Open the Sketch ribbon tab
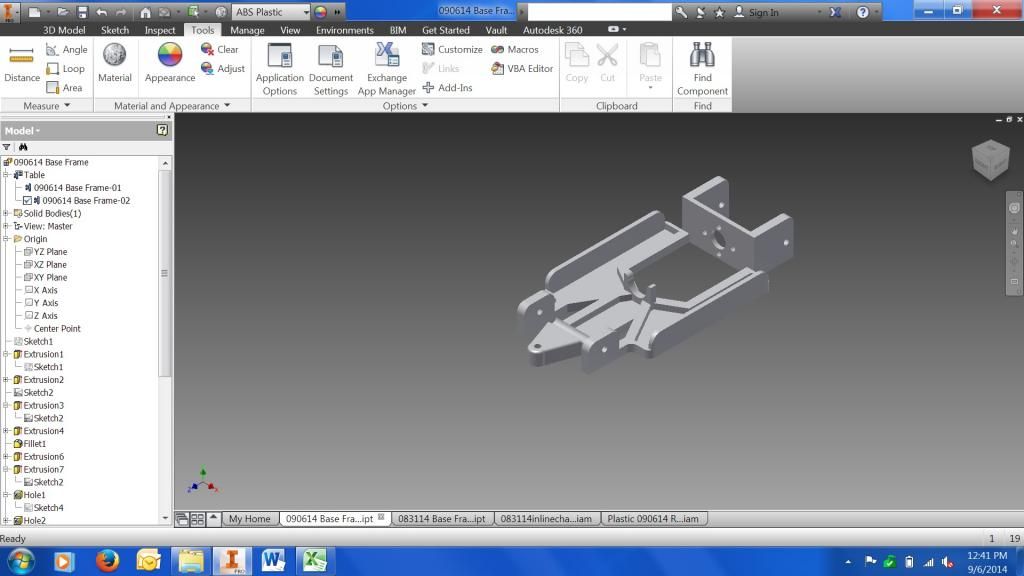The image size is (1024, 576). 115,30
